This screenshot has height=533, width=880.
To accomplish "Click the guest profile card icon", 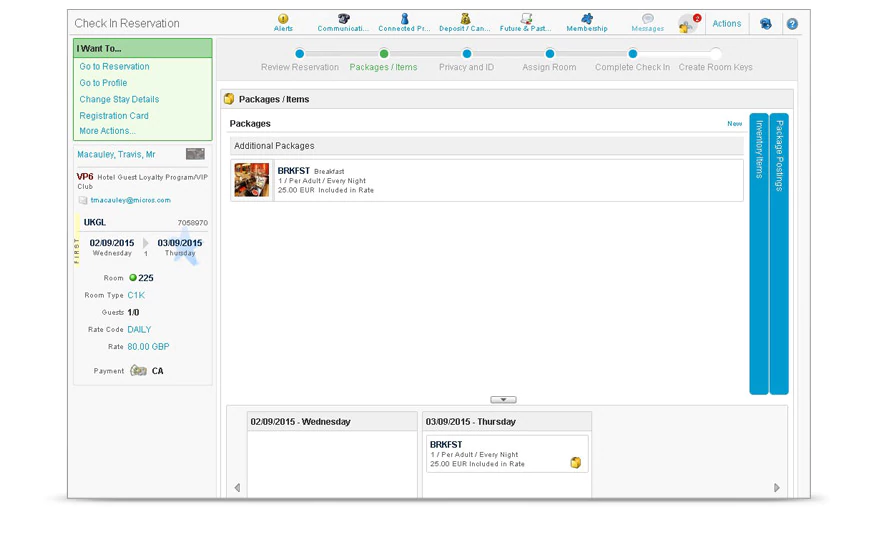I will tap(195, 154).
